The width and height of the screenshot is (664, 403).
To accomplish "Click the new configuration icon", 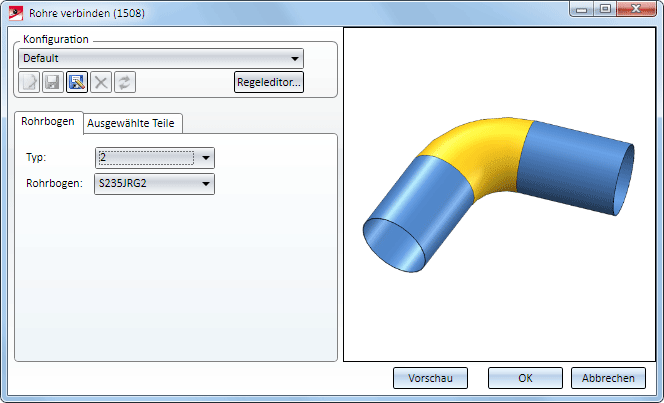I will tap(29, 82).
